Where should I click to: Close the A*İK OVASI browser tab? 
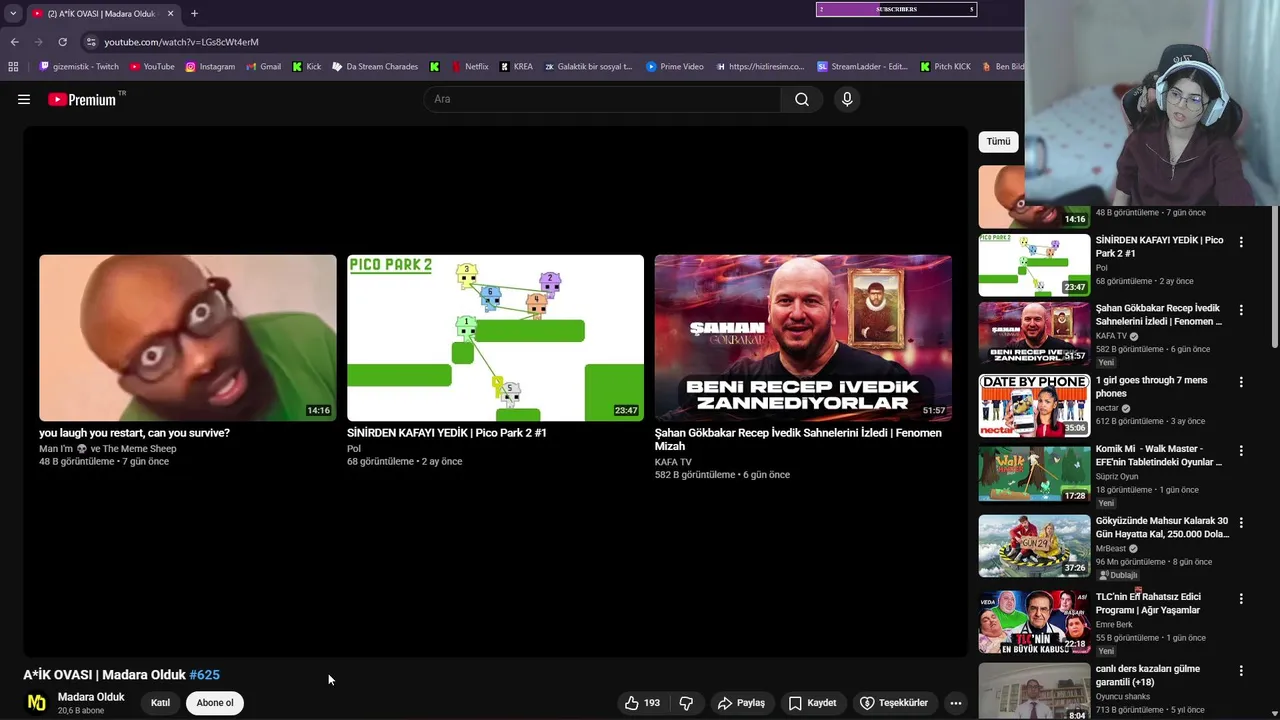pos(170,13)
